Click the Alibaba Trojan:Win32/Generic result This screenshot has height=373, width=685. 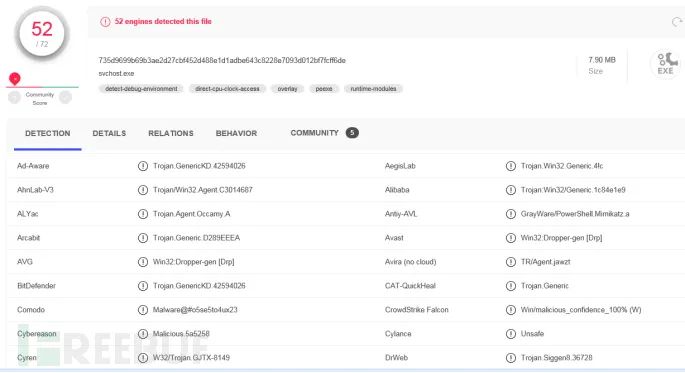573,190
